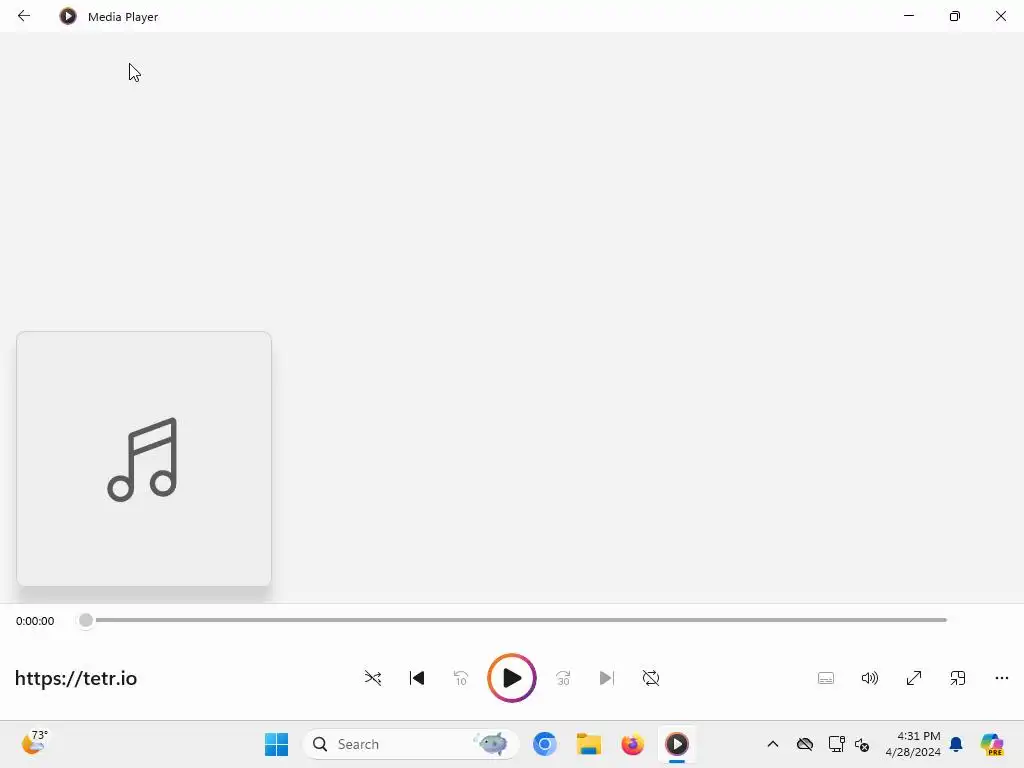Close the Media Player window
This screenshot has height=768, width=1024.
coord(1000,16)
